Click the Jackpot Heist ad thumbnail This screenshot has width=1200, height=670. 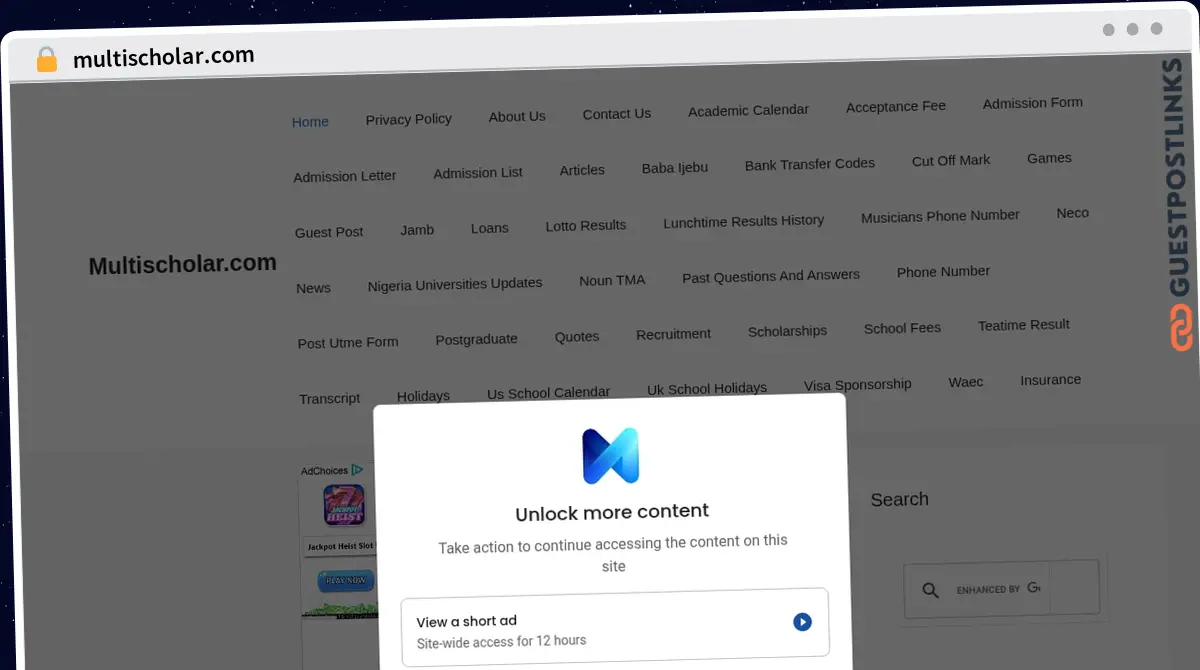tap(344, 505)
